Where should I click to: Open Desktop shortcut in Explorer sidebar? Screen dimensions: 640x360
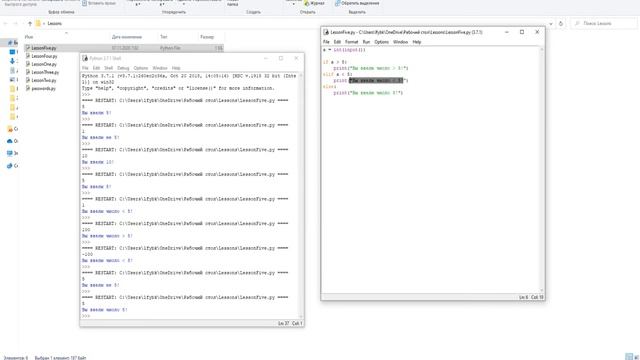point(13,52)
